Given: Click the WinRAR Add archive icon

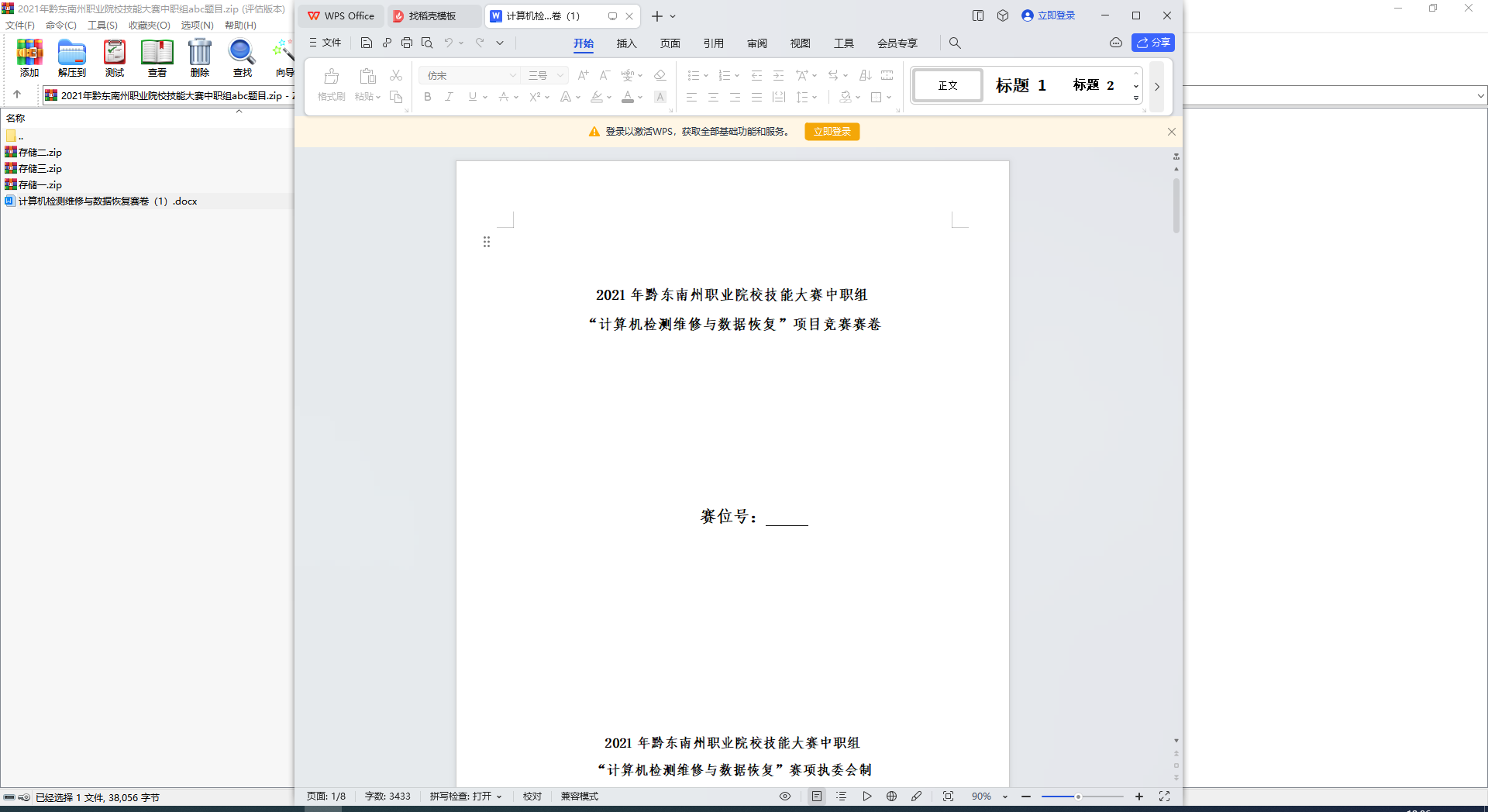Looking at the screenshot, I should pos(29,59).
